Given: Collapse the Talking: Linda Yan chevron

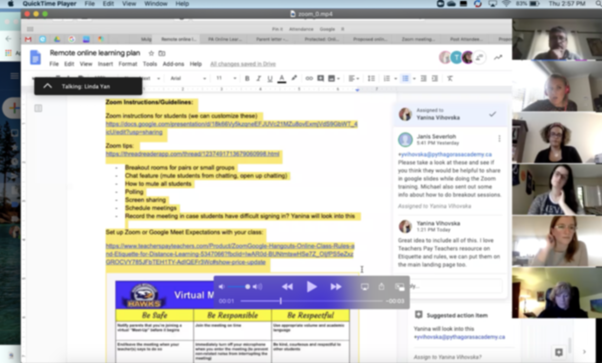Looking at the screenshot, I should click(x=48, y=86).
